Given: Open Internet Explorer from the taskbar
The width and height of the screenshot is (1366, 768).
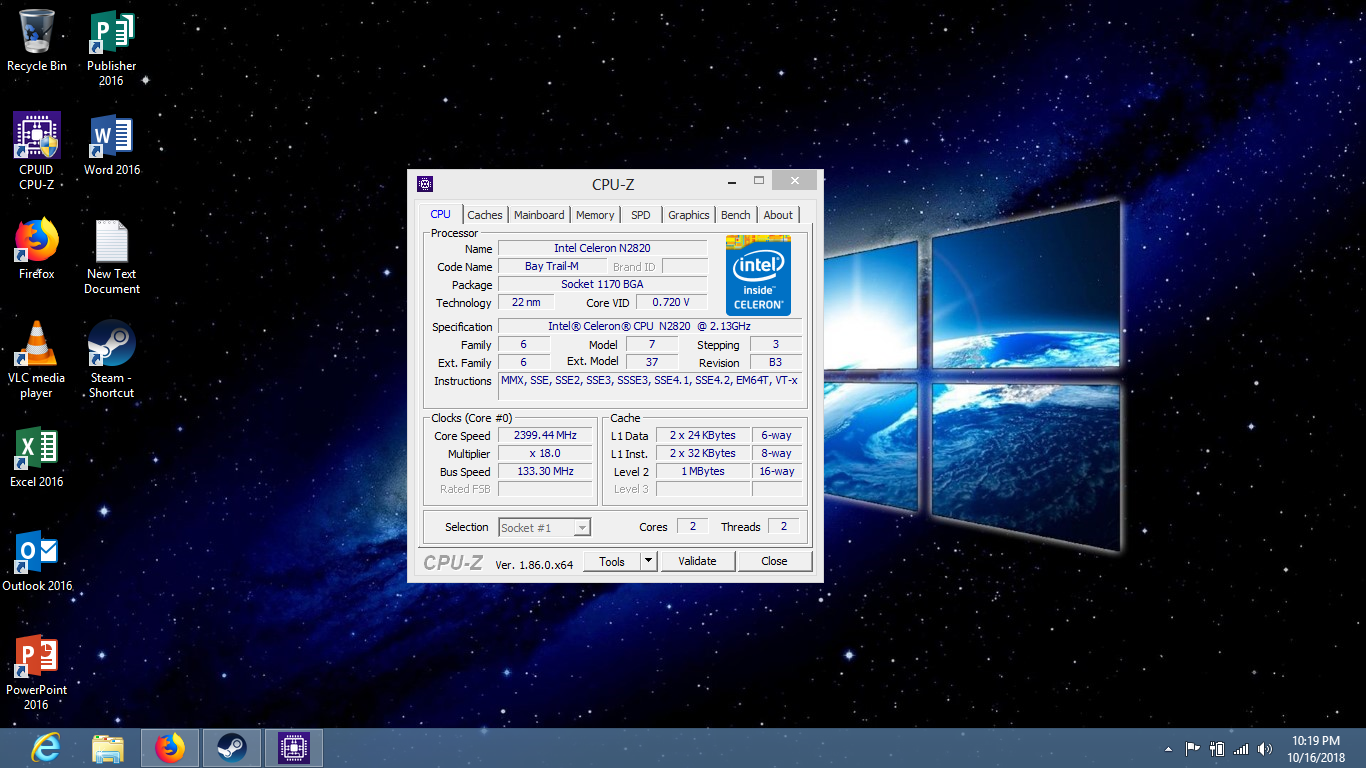Looking at the screenshot, I should pyautogui.click(x=46, y=748).
